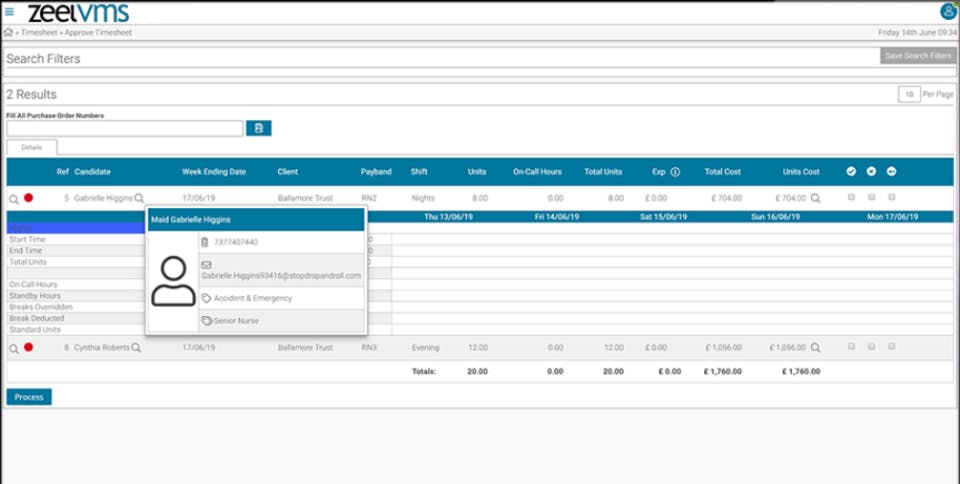Sort by Payband column header

376,172
